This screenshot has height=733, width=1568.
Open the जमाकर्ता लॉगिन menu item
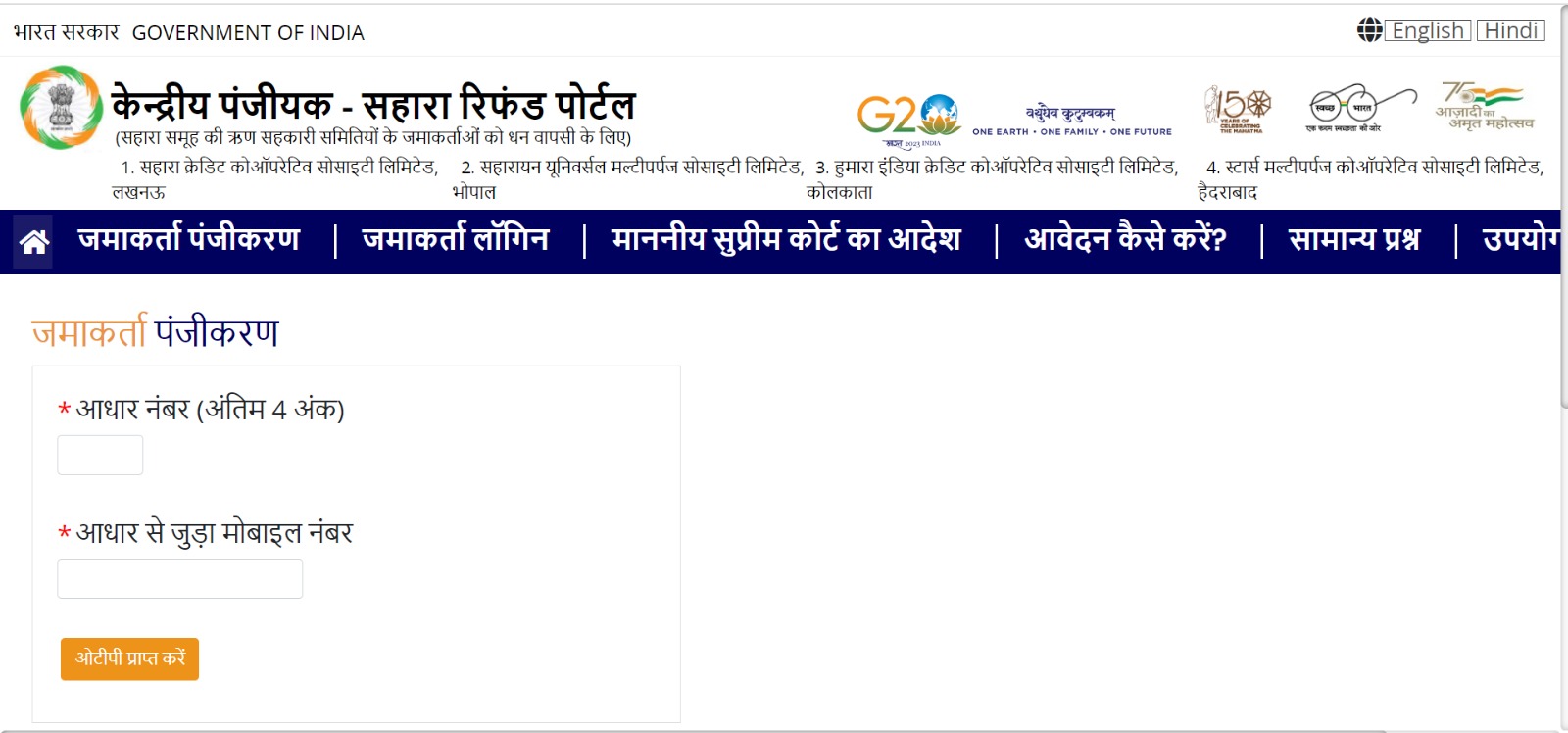456,240
